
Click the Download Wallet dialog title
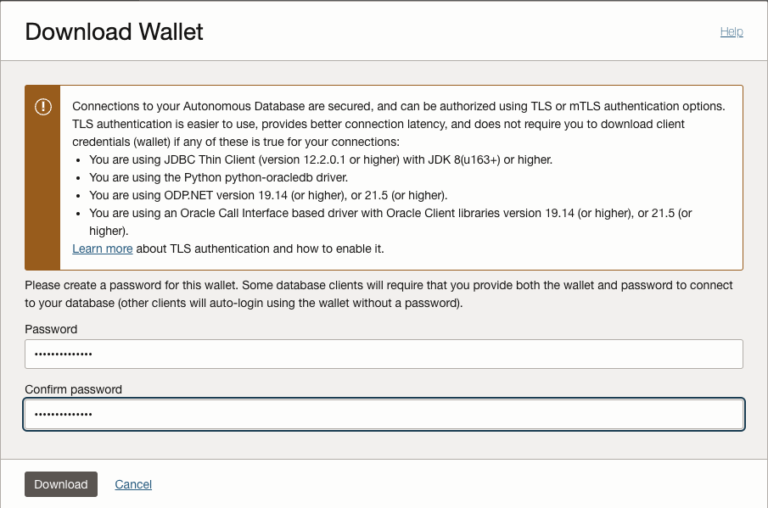pos(114,32)
